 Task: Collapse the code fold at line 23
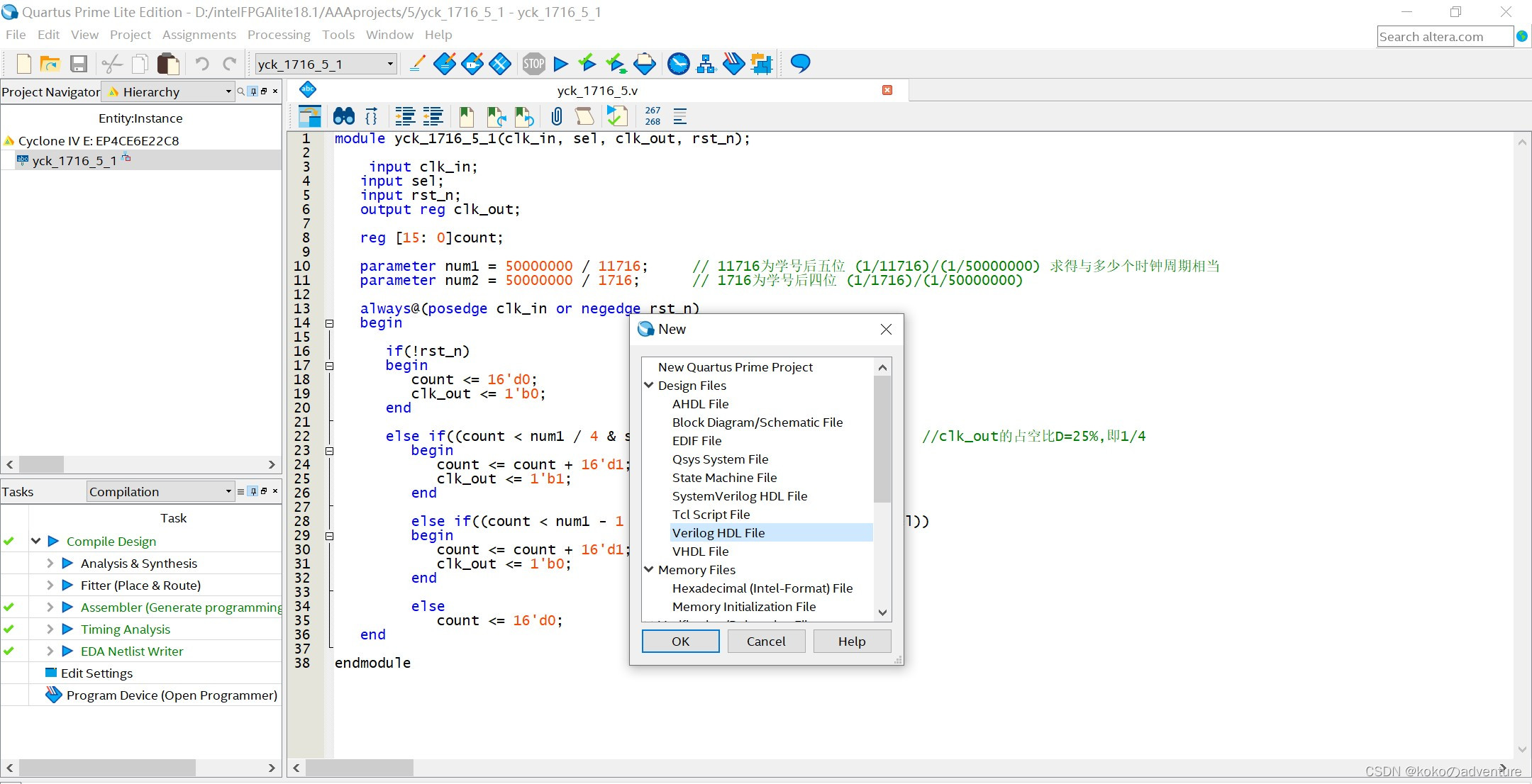[x=329, y=451]
